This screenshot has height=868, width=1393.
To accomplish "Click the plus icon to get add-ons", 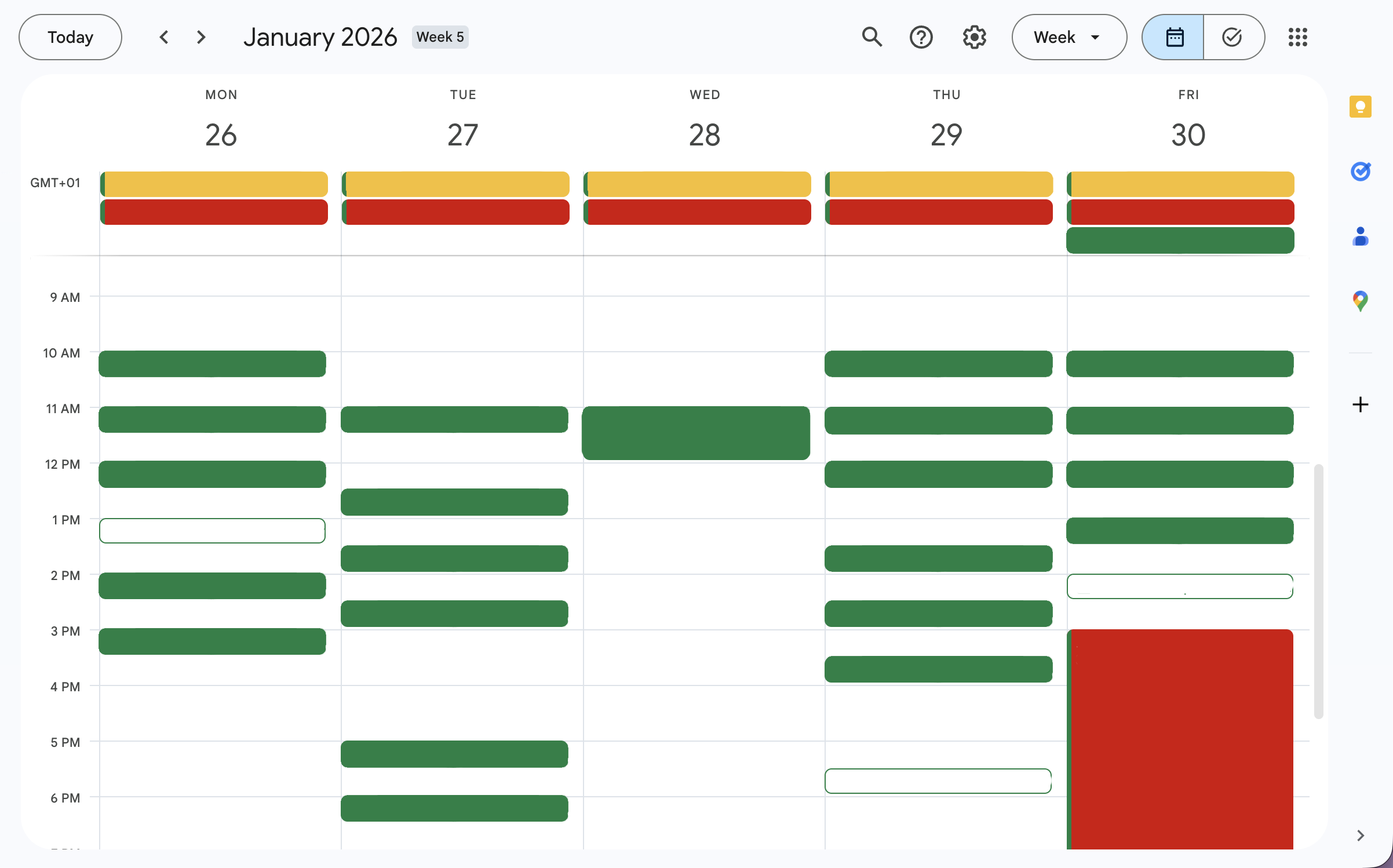I will (1360, 404).
